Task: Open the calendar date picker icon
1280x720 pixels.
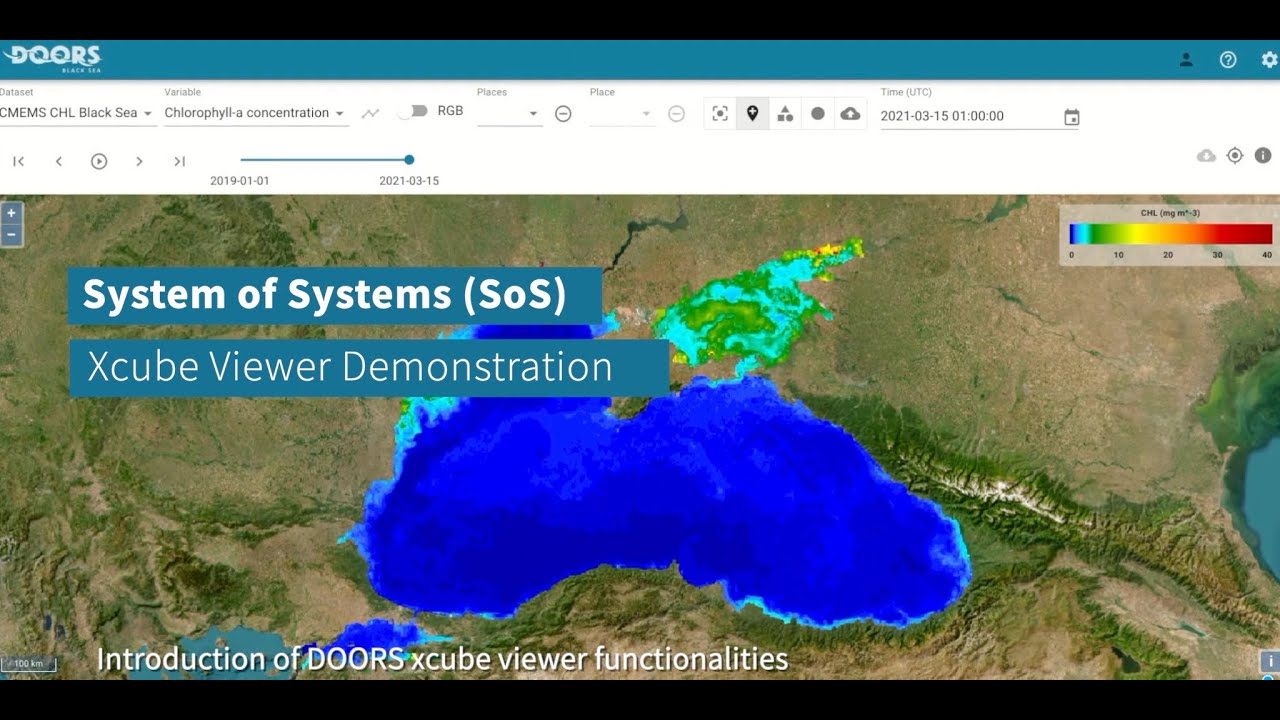Action: [1071, 117]
